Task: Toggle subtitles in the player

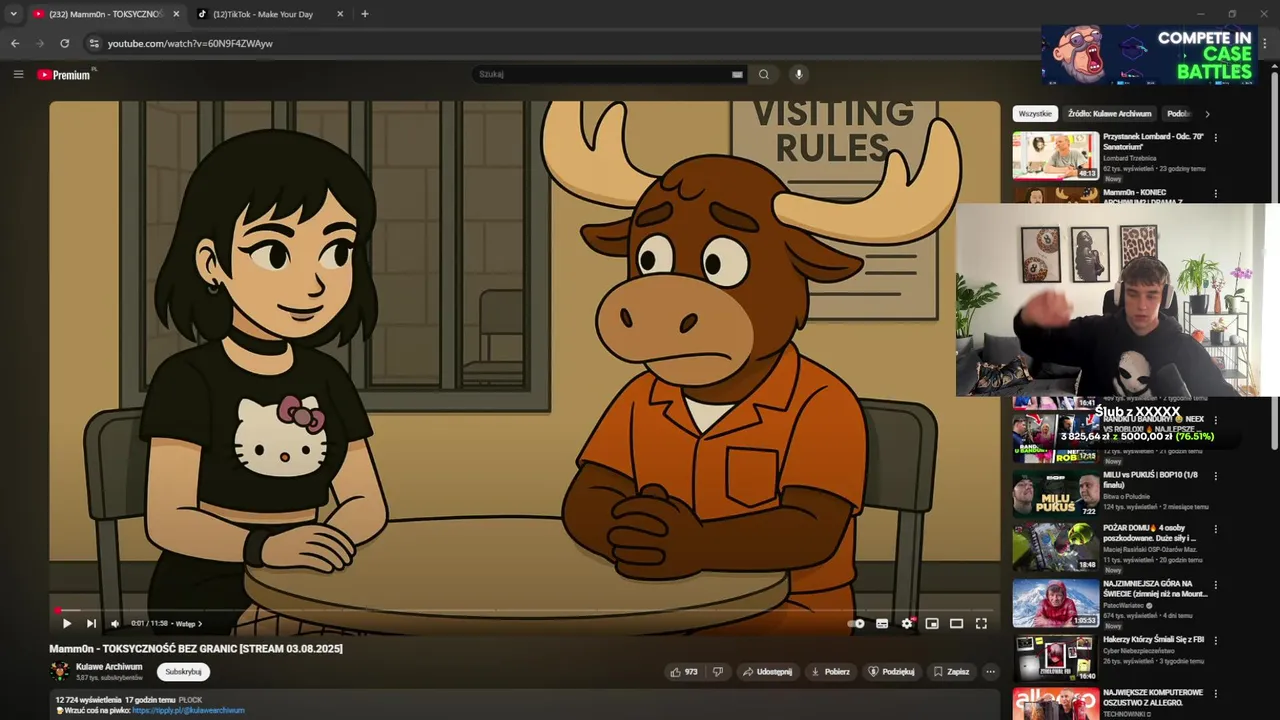Action: (882, 623)
